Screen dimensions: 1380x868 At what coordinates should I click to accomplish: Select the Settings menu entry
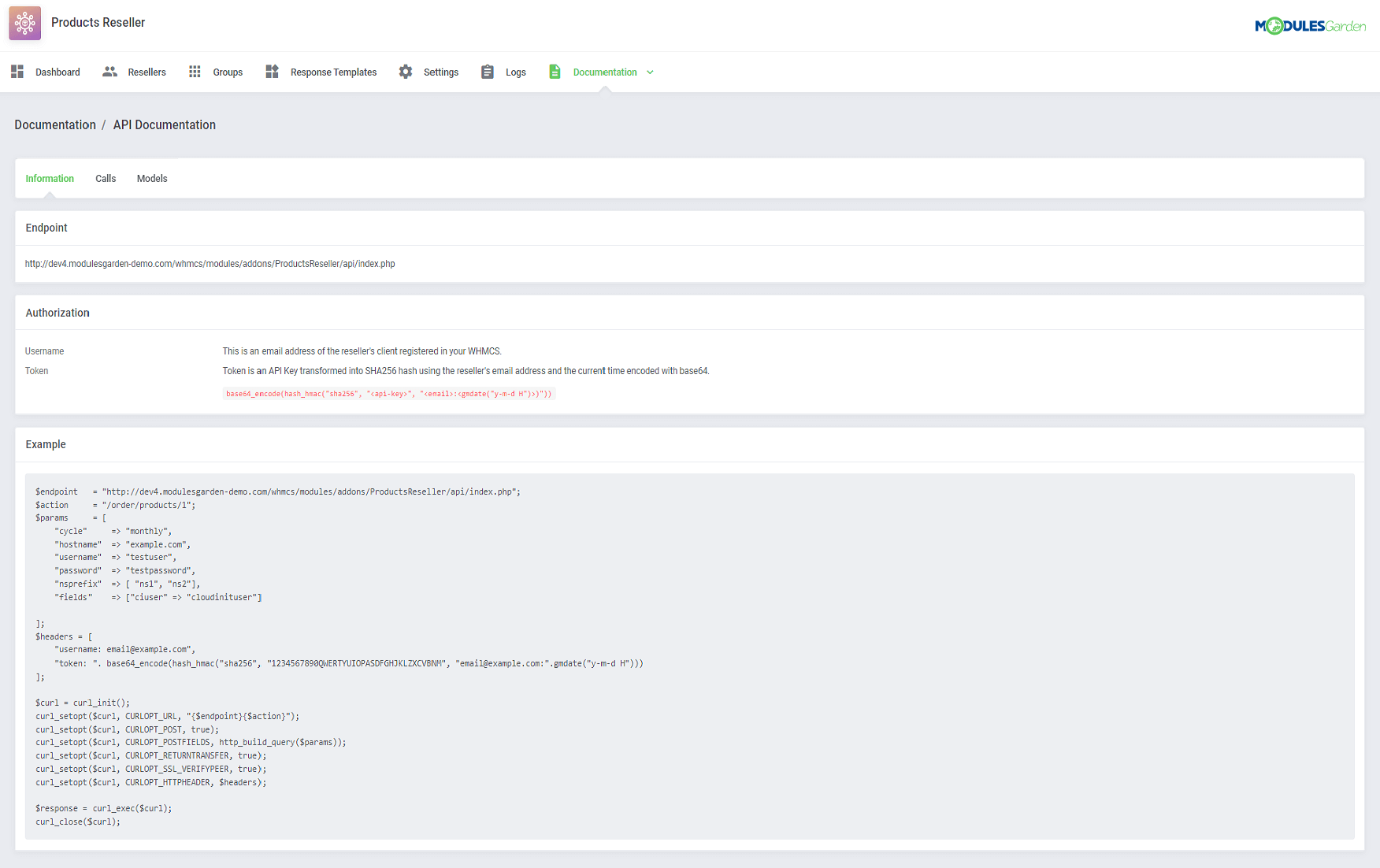click(440, 72)
